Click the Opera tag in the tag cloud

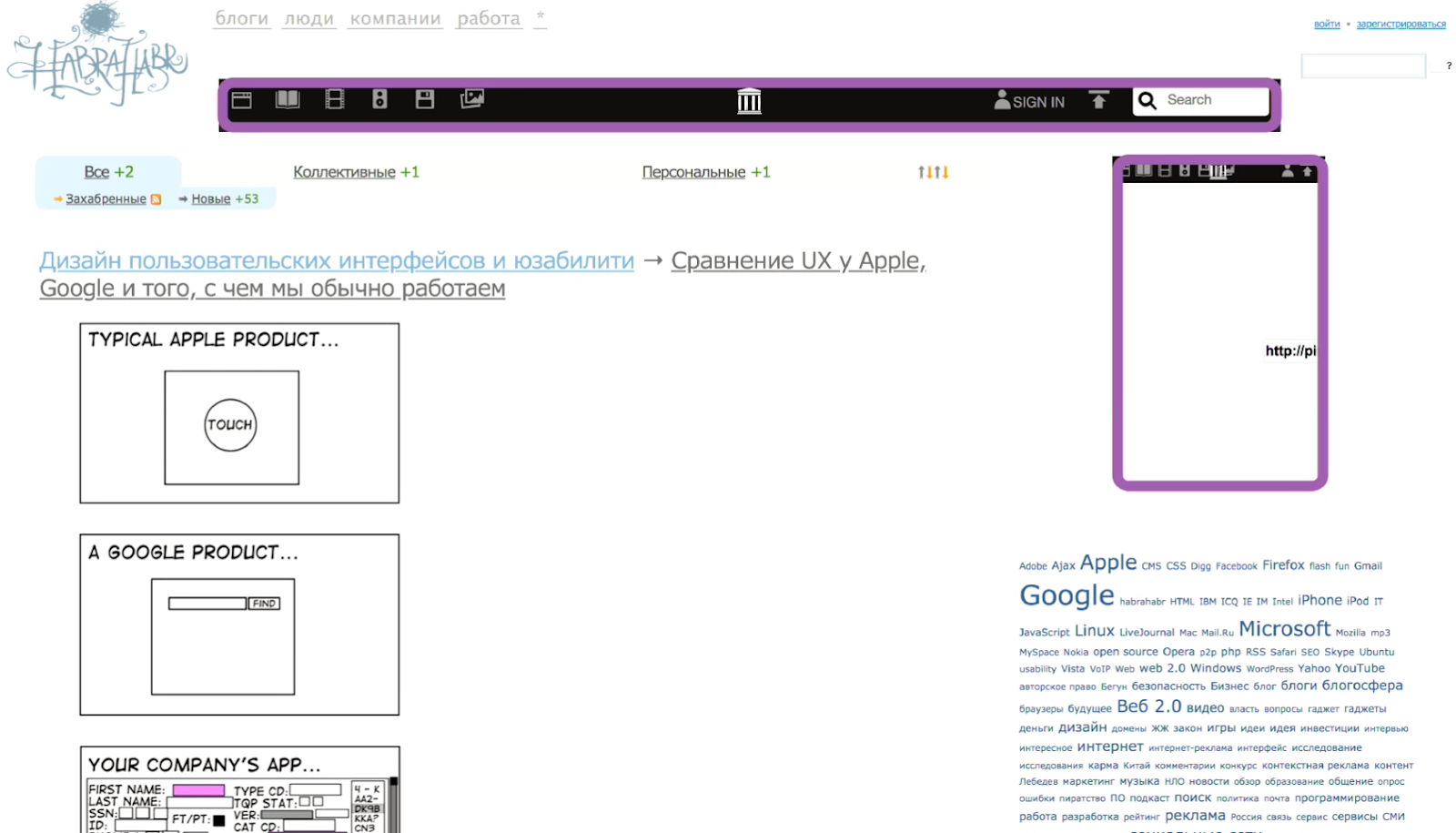pyautogui.click(x=1178, y=652)
